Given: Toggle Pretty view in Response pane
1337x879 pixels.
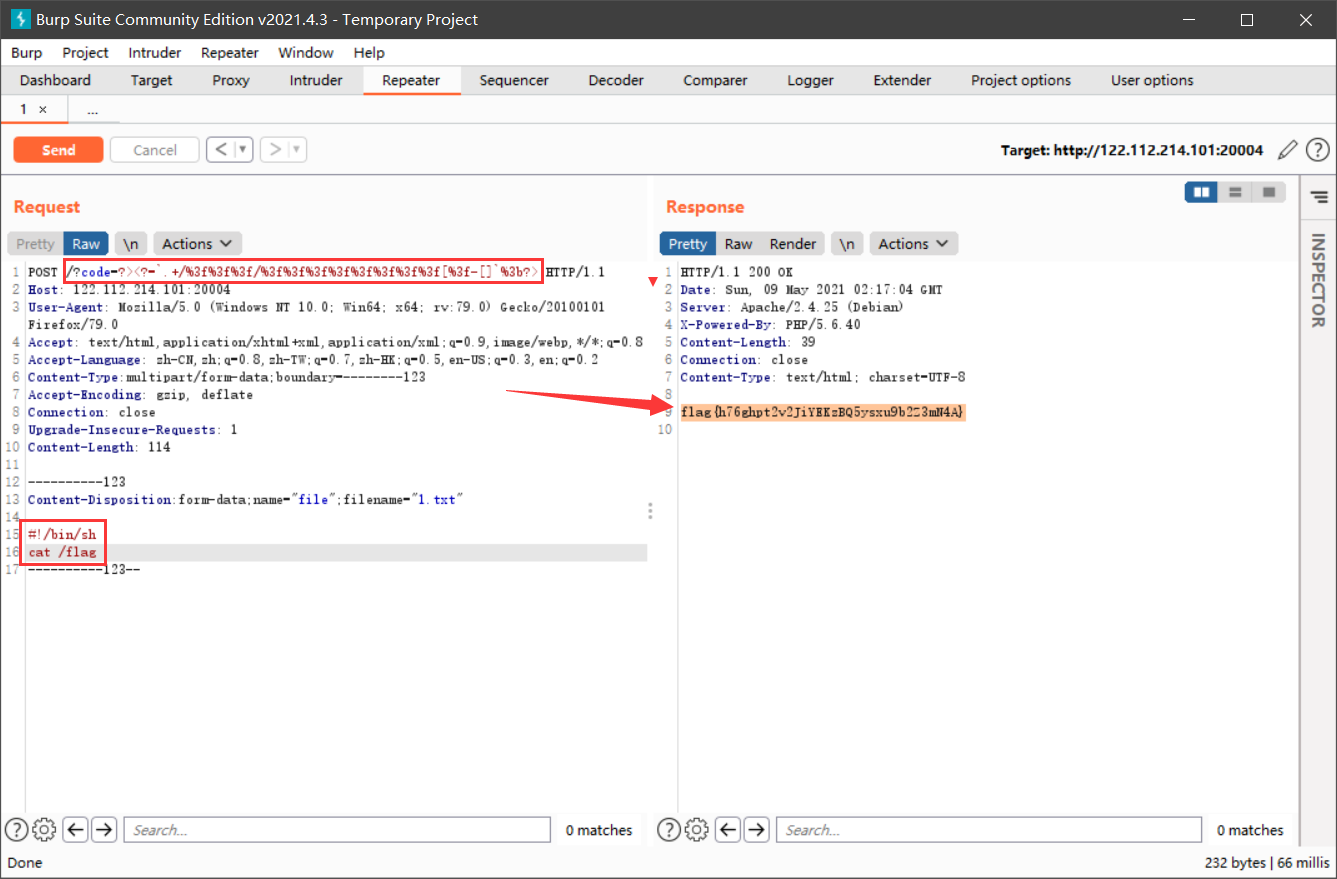Looking at the screenshot, I should coord(688,244).
